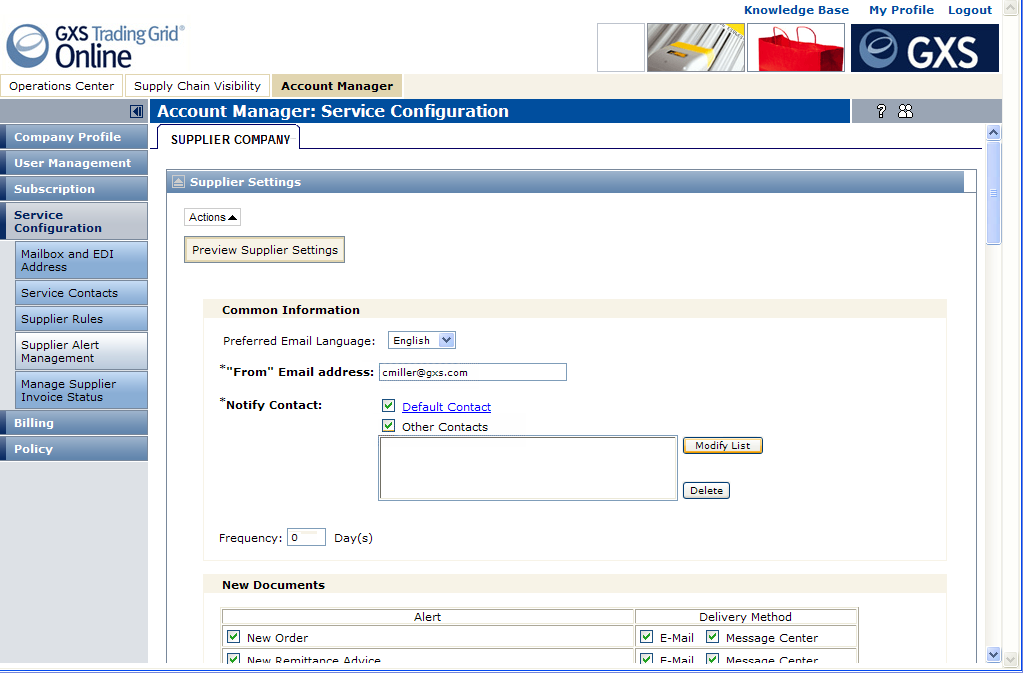Toggle the Other Contacts checkbox
Image resolution: width=1023 pixels, height=673 pixels.
[388, 426]
